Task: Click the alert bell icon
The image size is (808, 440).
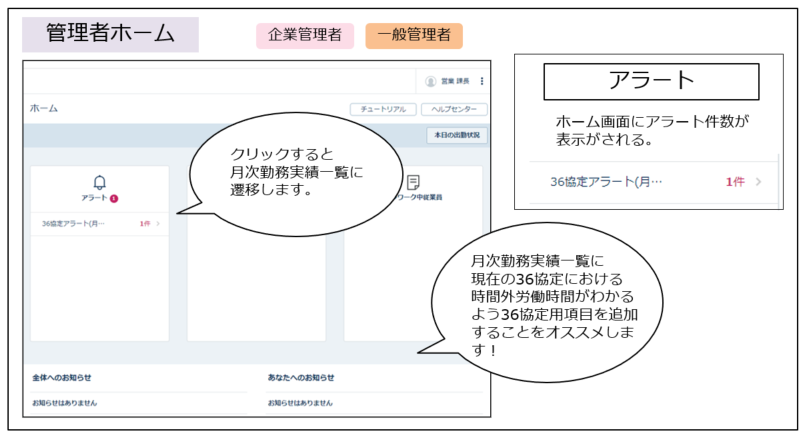Action: (x=99, y=182)
